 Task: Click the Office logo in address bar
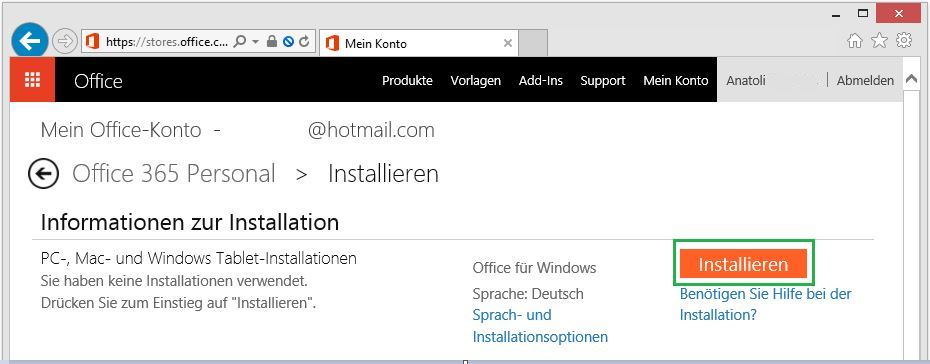[93, 41]
